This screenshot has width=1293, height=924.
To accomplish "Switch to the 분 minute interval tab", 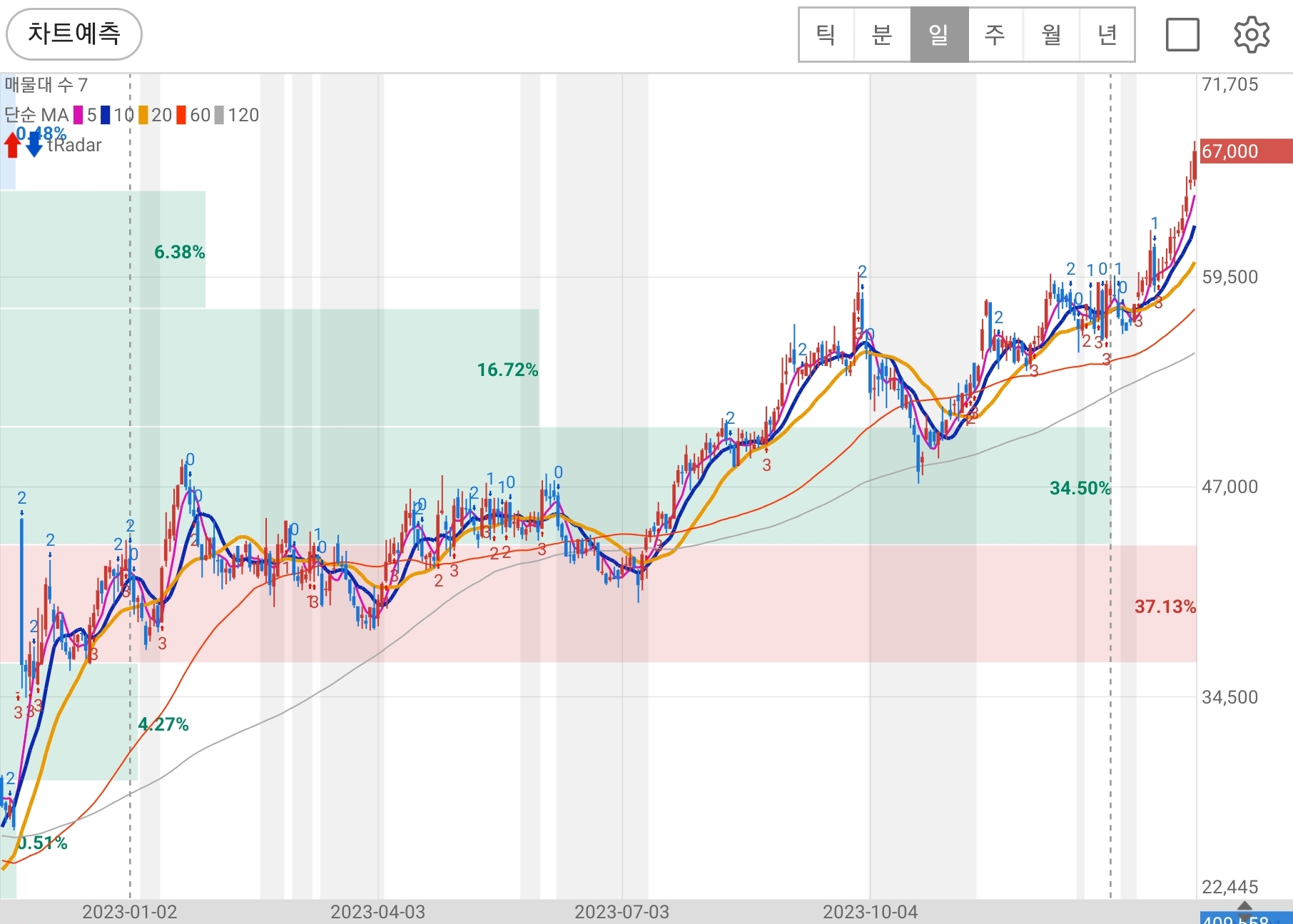I will (882, 34).
